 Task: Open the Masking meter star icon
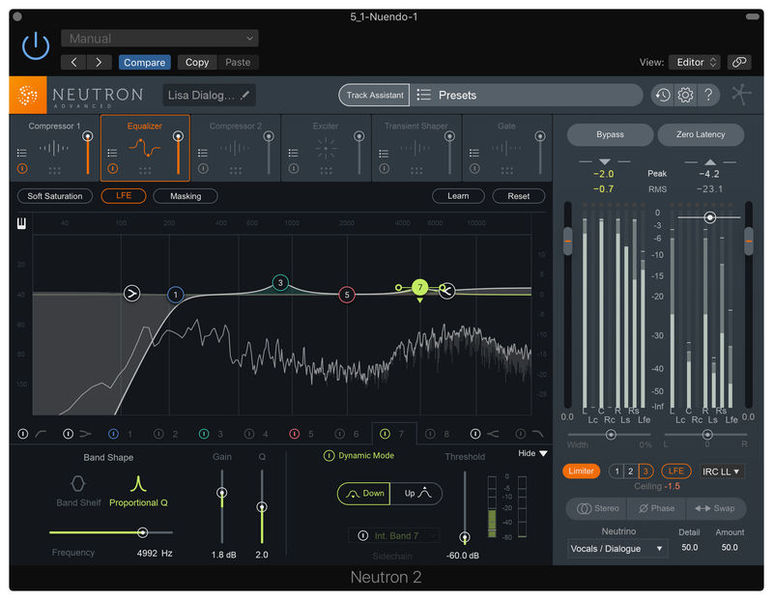point(741,94)
